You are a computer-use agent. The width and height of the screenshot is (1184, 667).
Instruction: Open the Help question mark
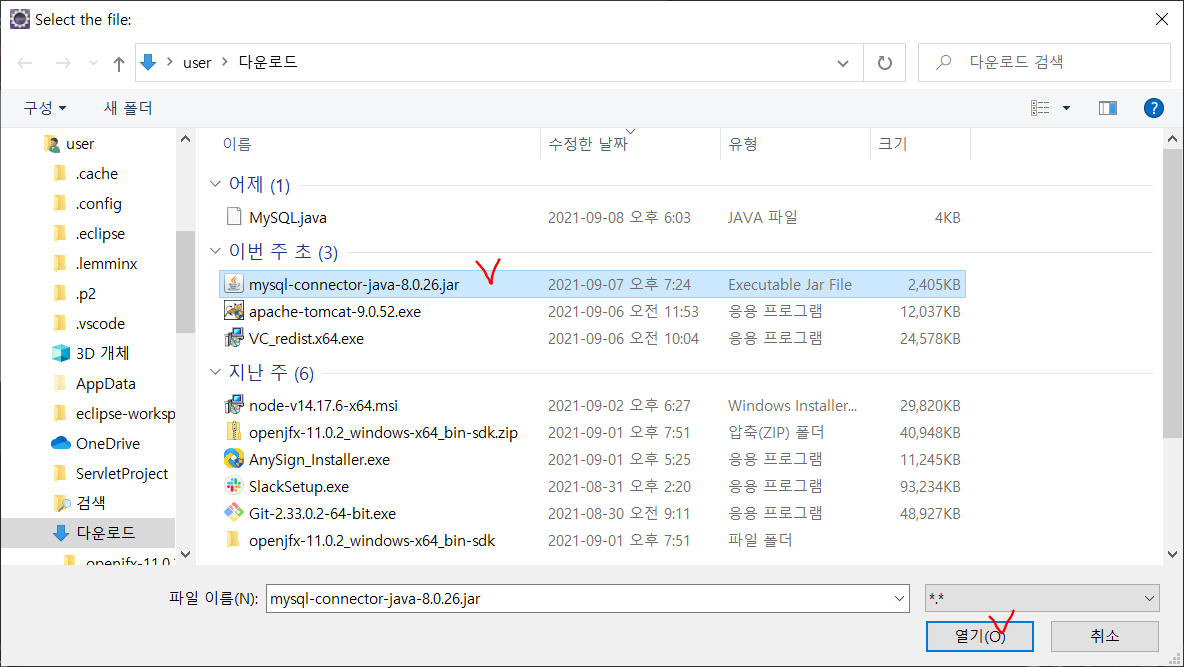pos(1153,108)
